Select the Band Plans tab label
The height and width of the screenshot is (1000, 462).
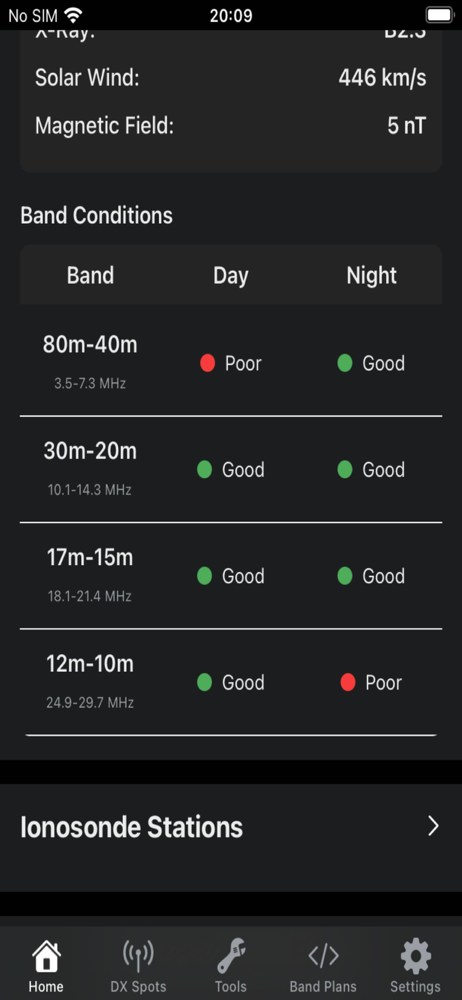[324, 987]
